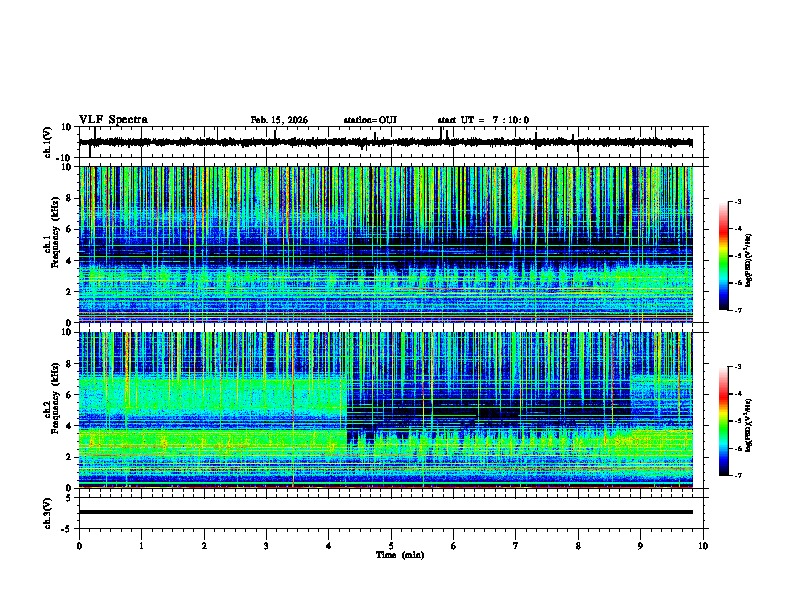Click time axis tick label "2"

204,546
